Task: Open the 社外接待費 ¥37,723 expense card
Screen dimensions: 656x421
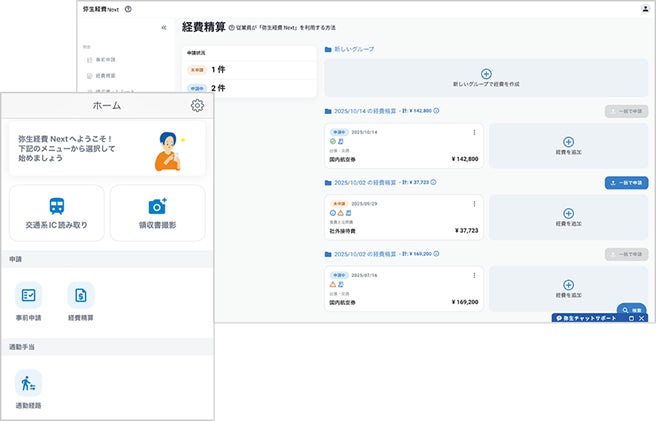Action: pos(404,217)
